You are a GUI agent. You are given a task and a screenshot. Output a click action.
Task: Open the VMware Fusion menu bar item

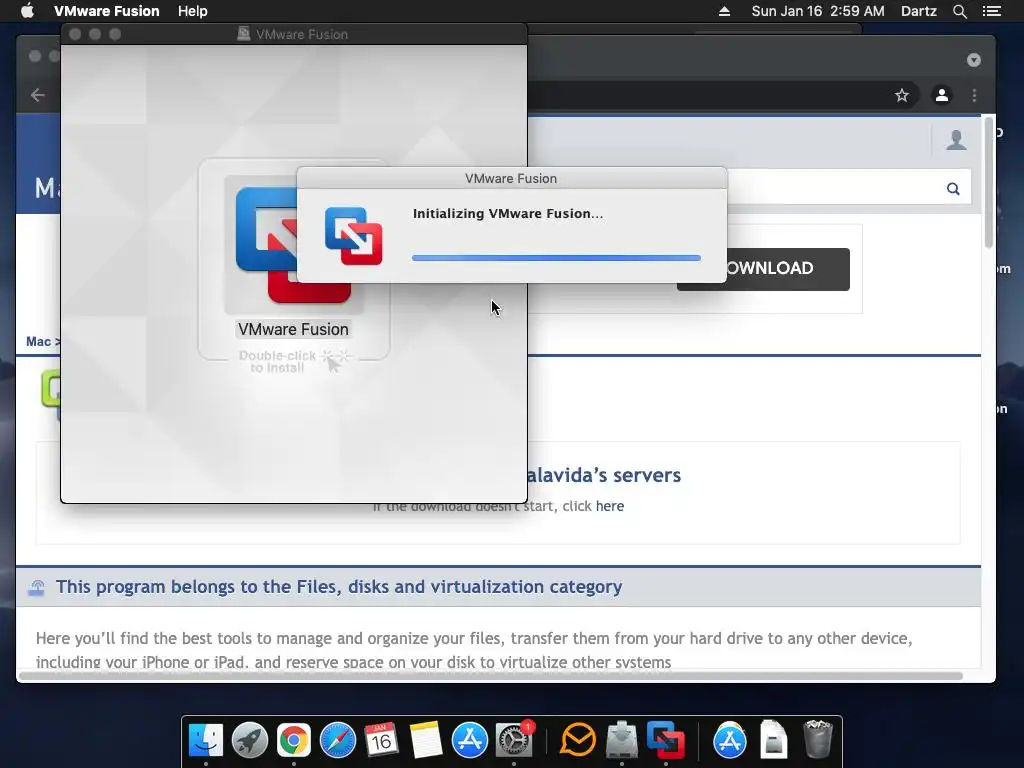[106, 11]
